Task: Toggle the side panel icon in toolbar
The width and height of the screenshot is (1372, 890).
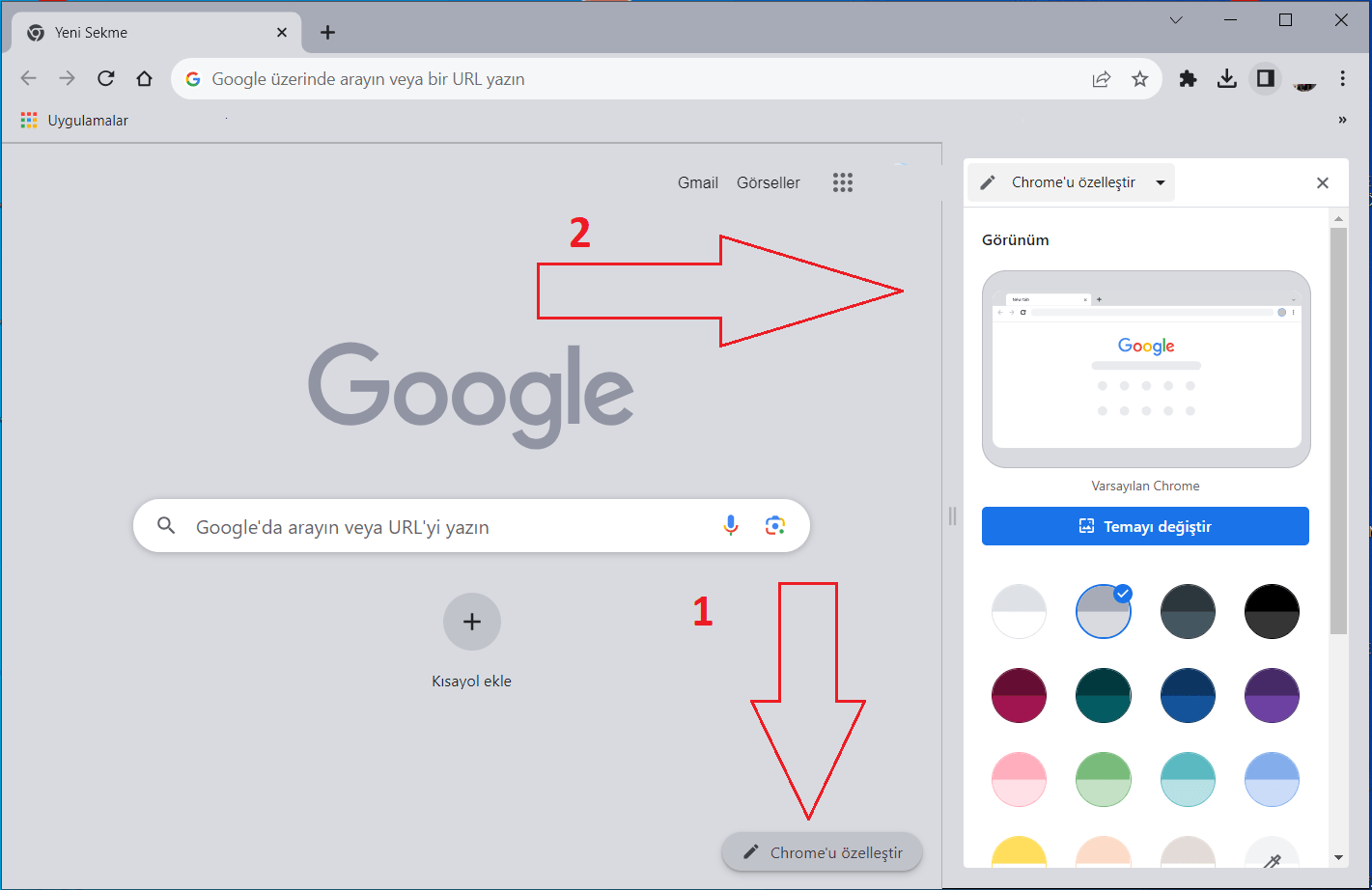Action: pyautogui.click(x=1265, y=78)
